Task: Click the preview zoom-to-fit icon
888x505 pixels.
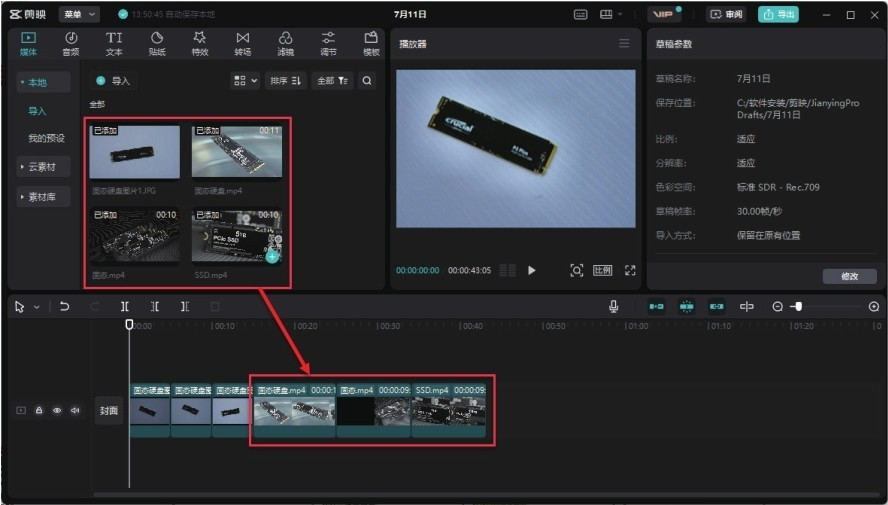Action: [x=577, y=271]
